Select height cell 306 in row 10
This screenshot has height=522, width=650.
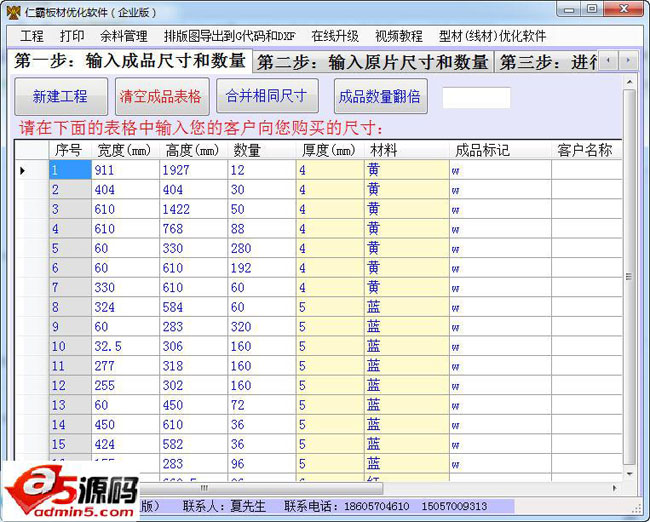click(193, 346)
